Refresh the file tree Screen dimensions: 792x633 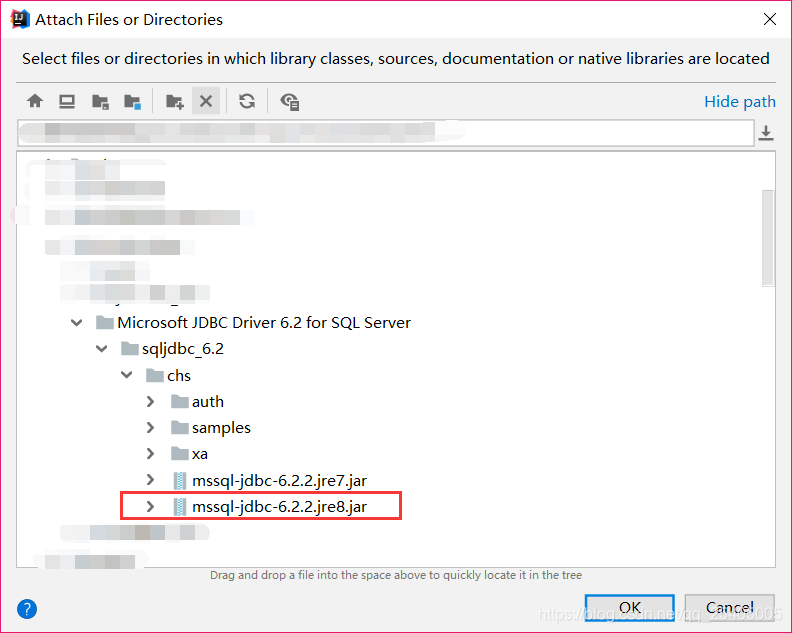pos(247,101)
